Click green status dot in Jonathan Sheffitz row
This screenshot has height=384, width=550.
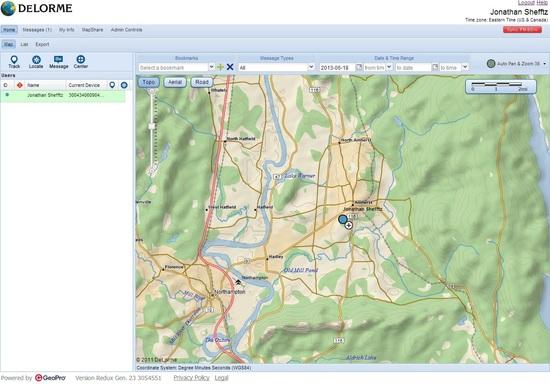point(7,95)
